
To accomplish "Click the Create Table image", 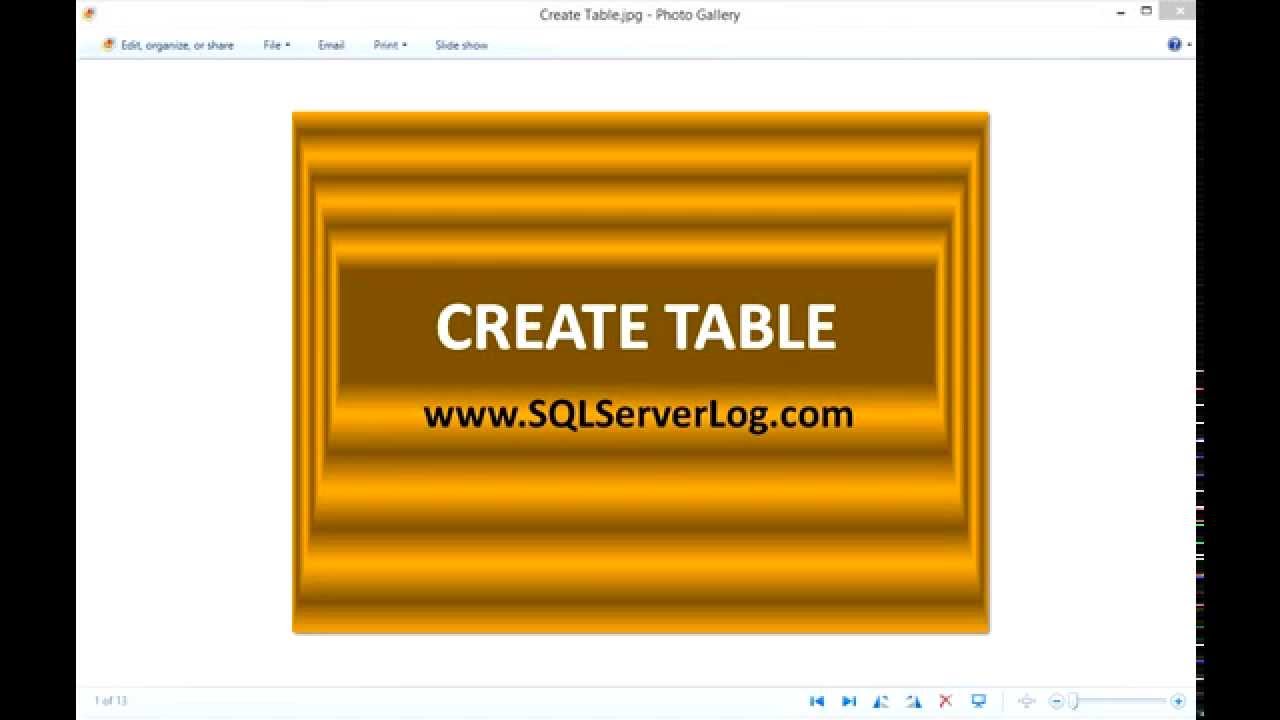I will [x=640, y=372].
